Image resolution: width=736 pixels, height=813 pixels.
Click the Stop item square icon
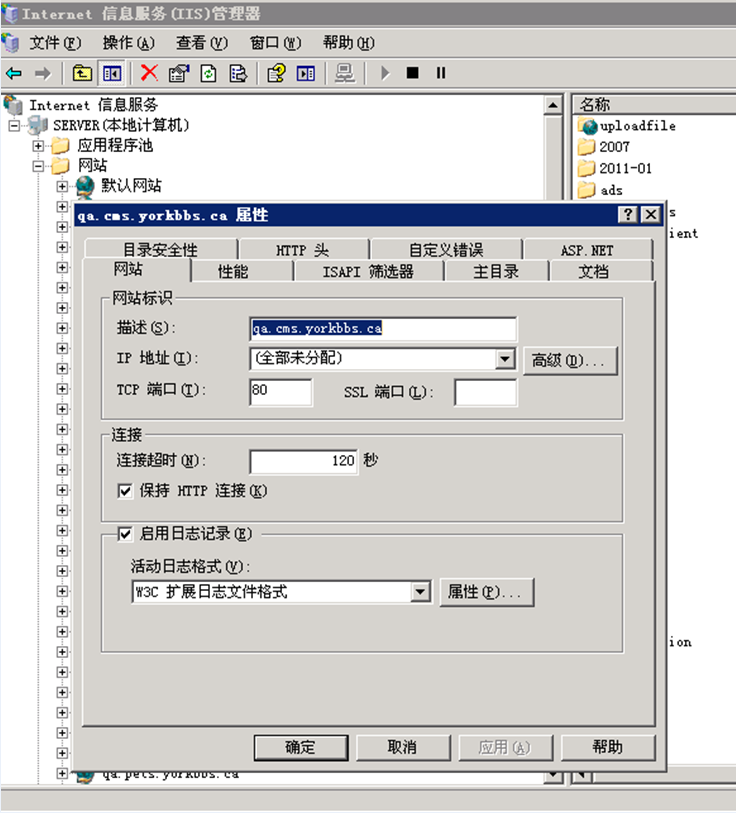(x=412, y=73)
